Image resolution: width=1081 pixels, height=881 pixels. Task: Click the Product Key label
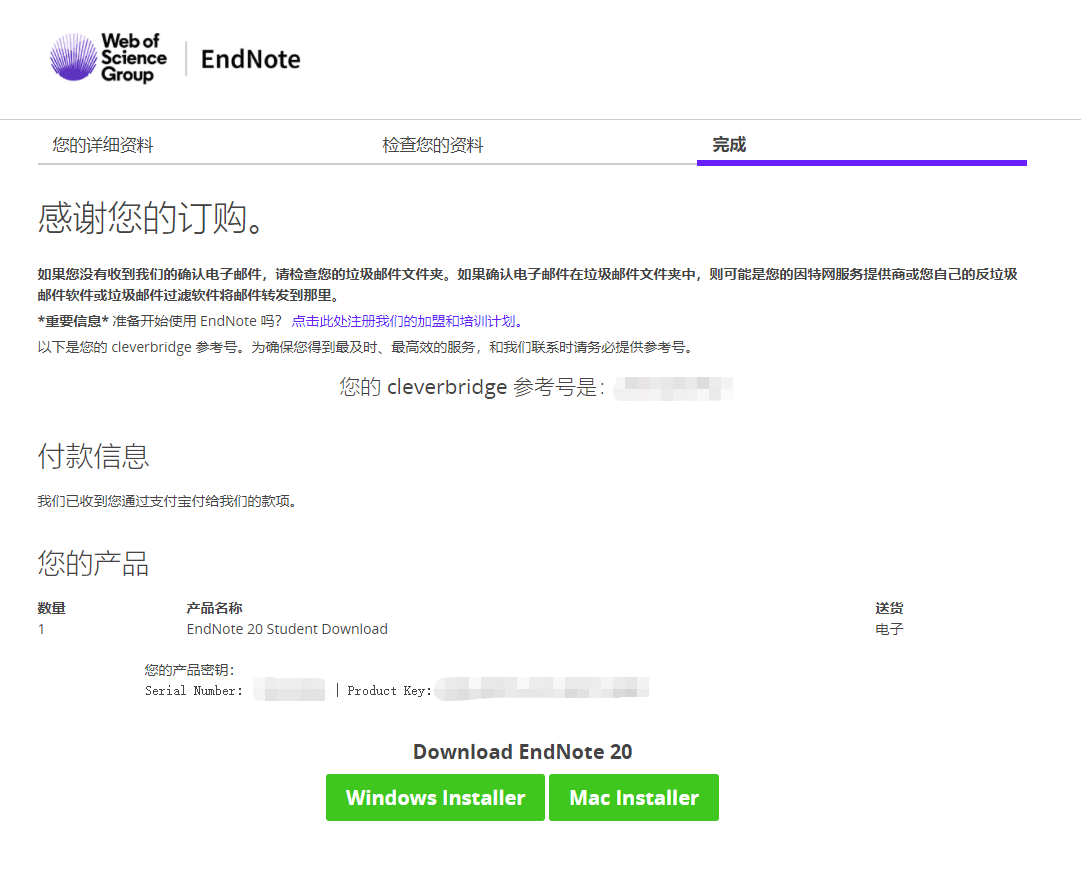(x=390, y=691)
